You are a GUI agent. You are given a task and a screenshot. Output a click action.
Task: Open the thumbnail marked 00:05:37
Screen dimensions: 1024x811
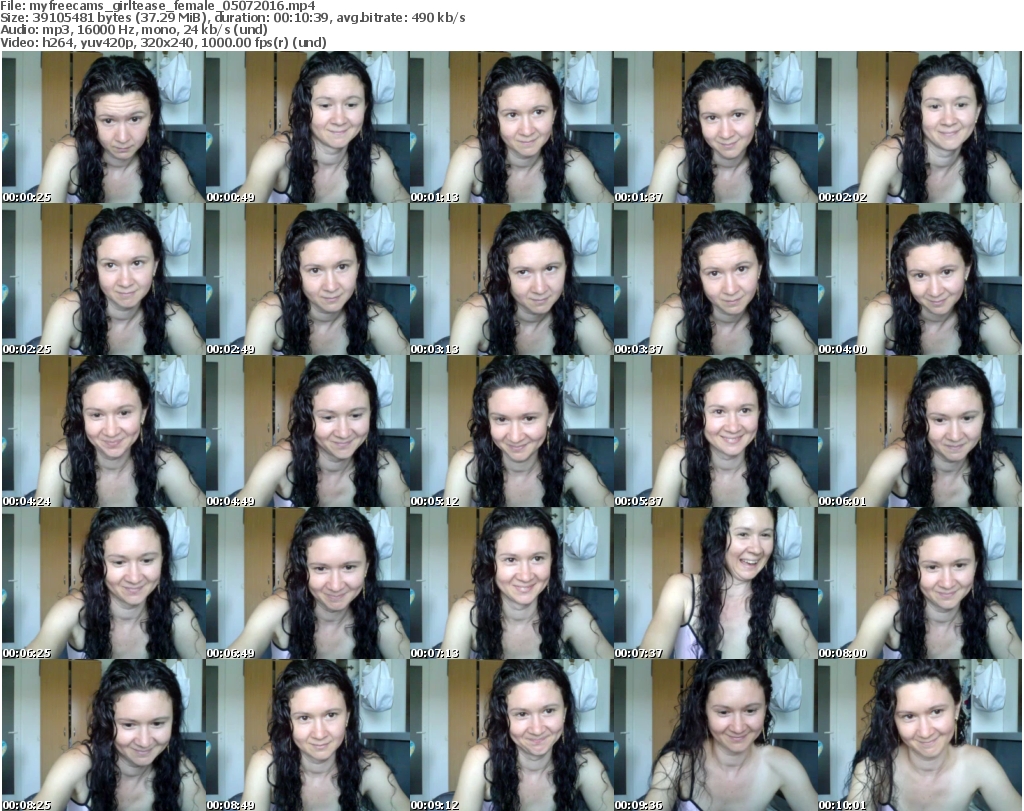point(715,432)
